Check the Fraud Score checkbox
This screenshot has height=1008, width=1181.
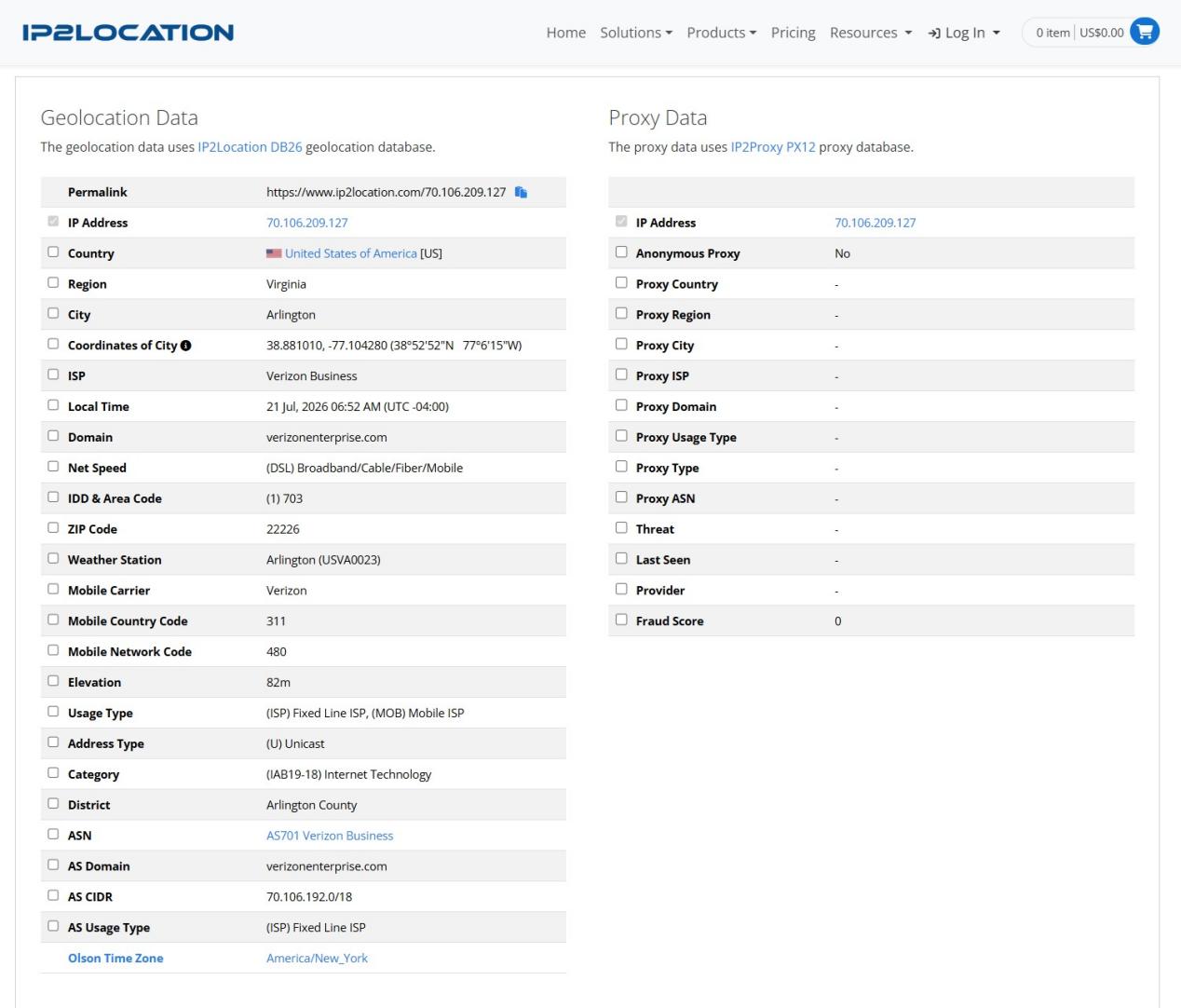[621, 620]
